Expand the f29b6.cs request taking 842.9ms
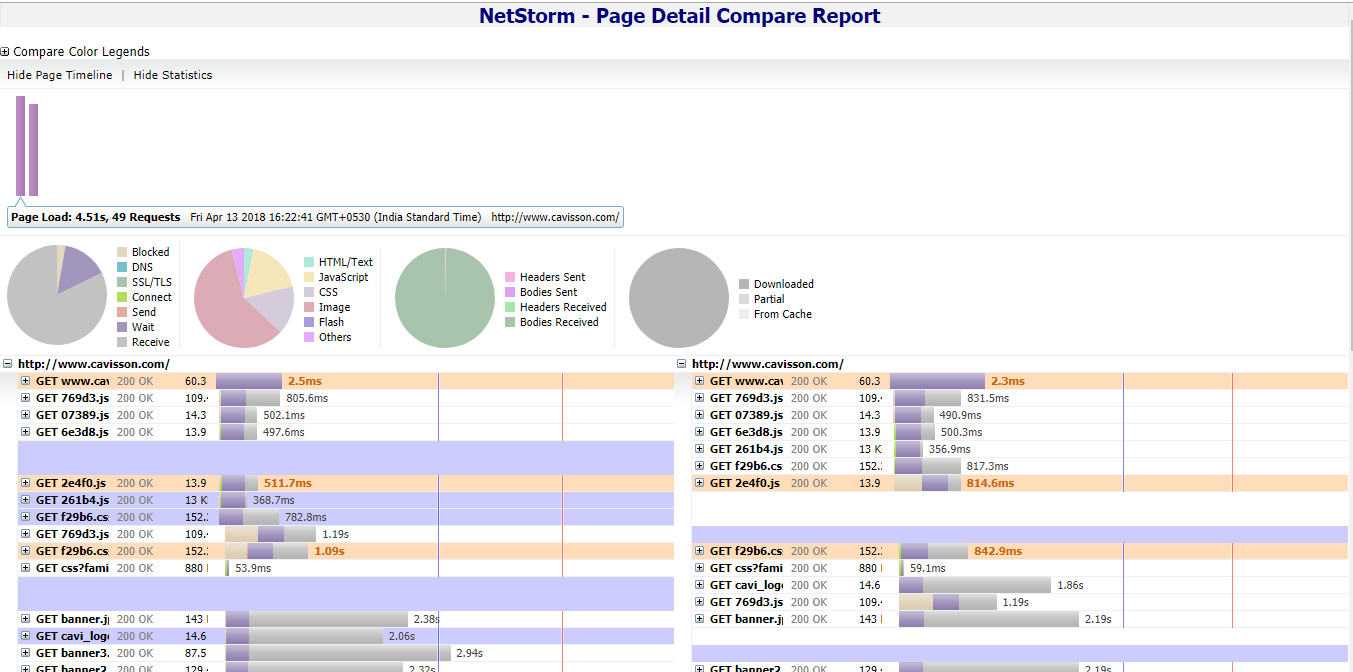The width and height of the screenshot is (1353, 672). (x=700, y=551)
